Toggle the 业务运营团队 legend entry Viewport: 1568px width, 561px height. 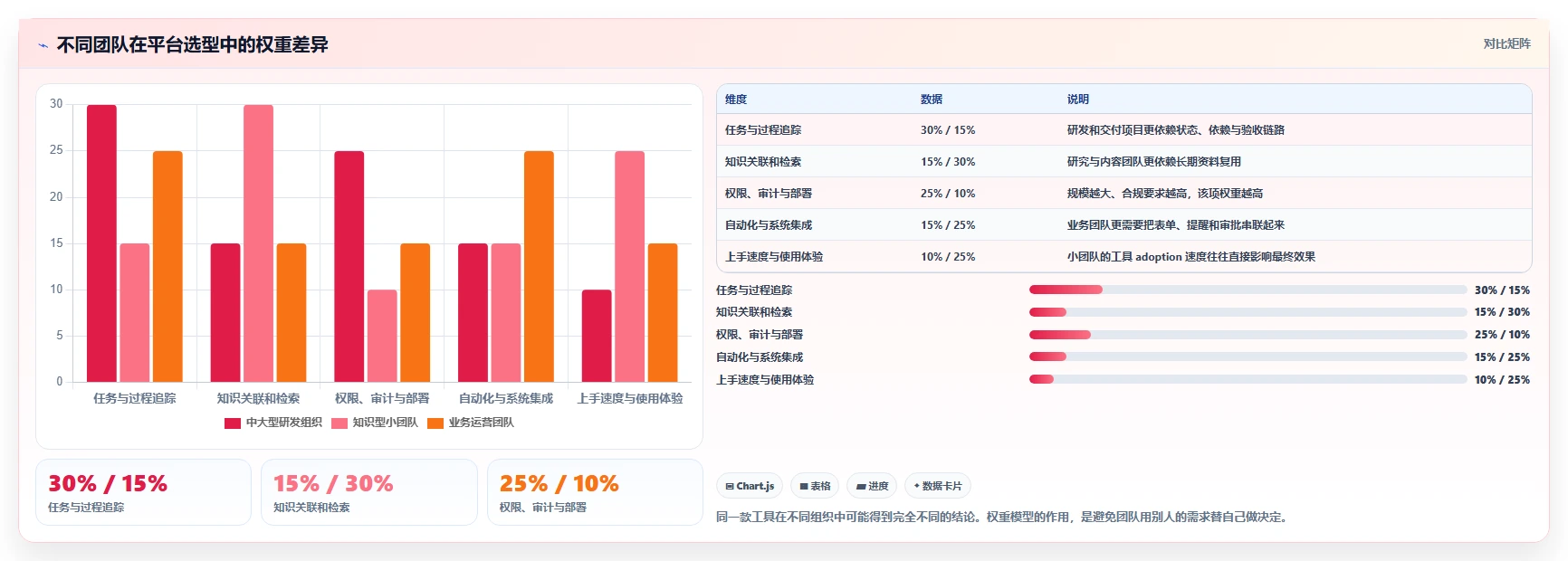tap(471, 423)
